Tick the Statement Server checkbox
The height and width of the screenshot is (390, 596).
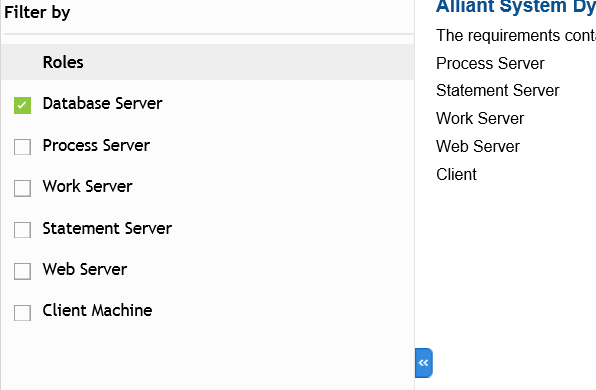(x=22, y=230)
